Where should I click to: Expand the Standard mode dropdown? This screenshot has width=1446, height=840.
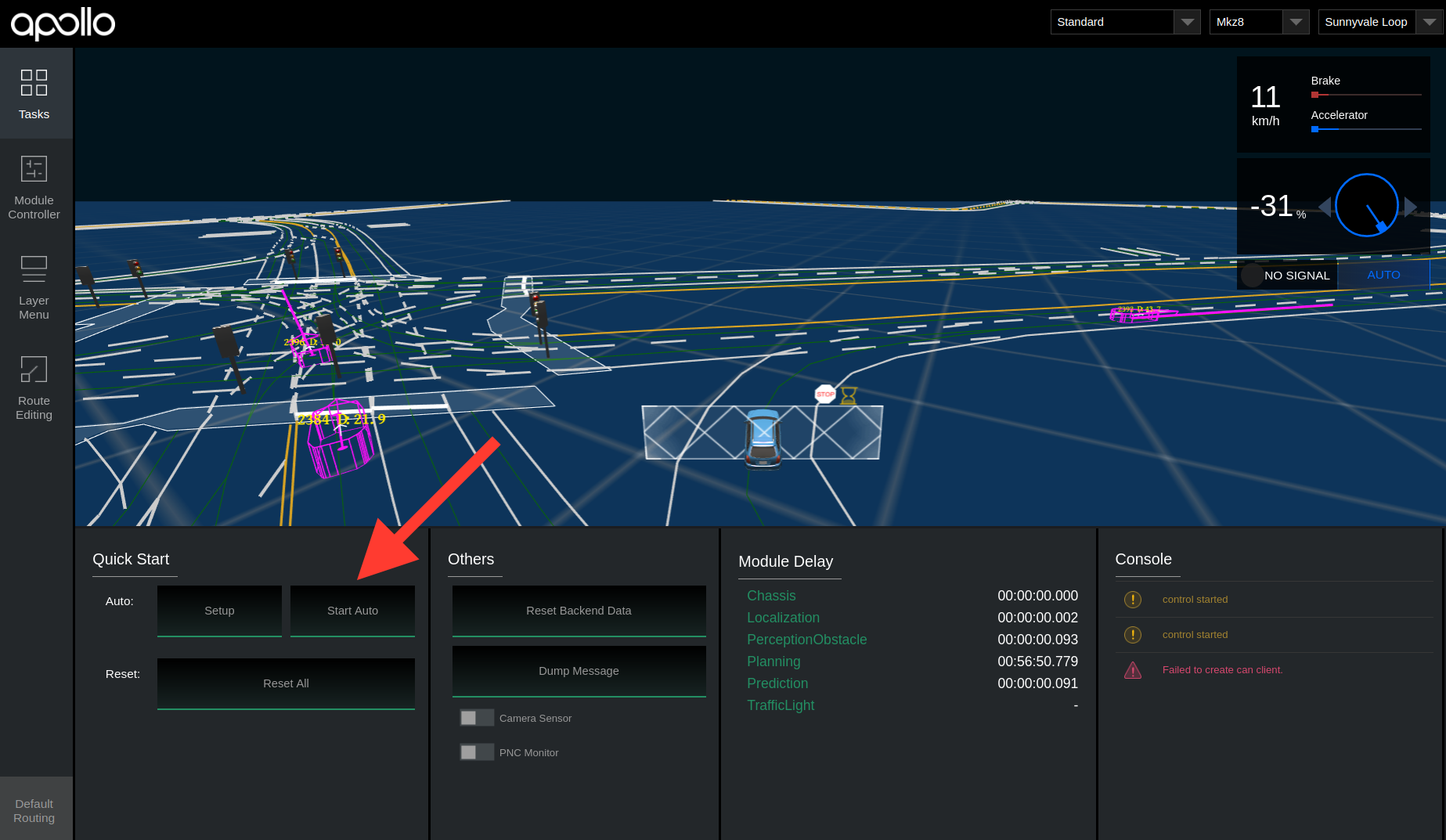tap(1124, 22)
